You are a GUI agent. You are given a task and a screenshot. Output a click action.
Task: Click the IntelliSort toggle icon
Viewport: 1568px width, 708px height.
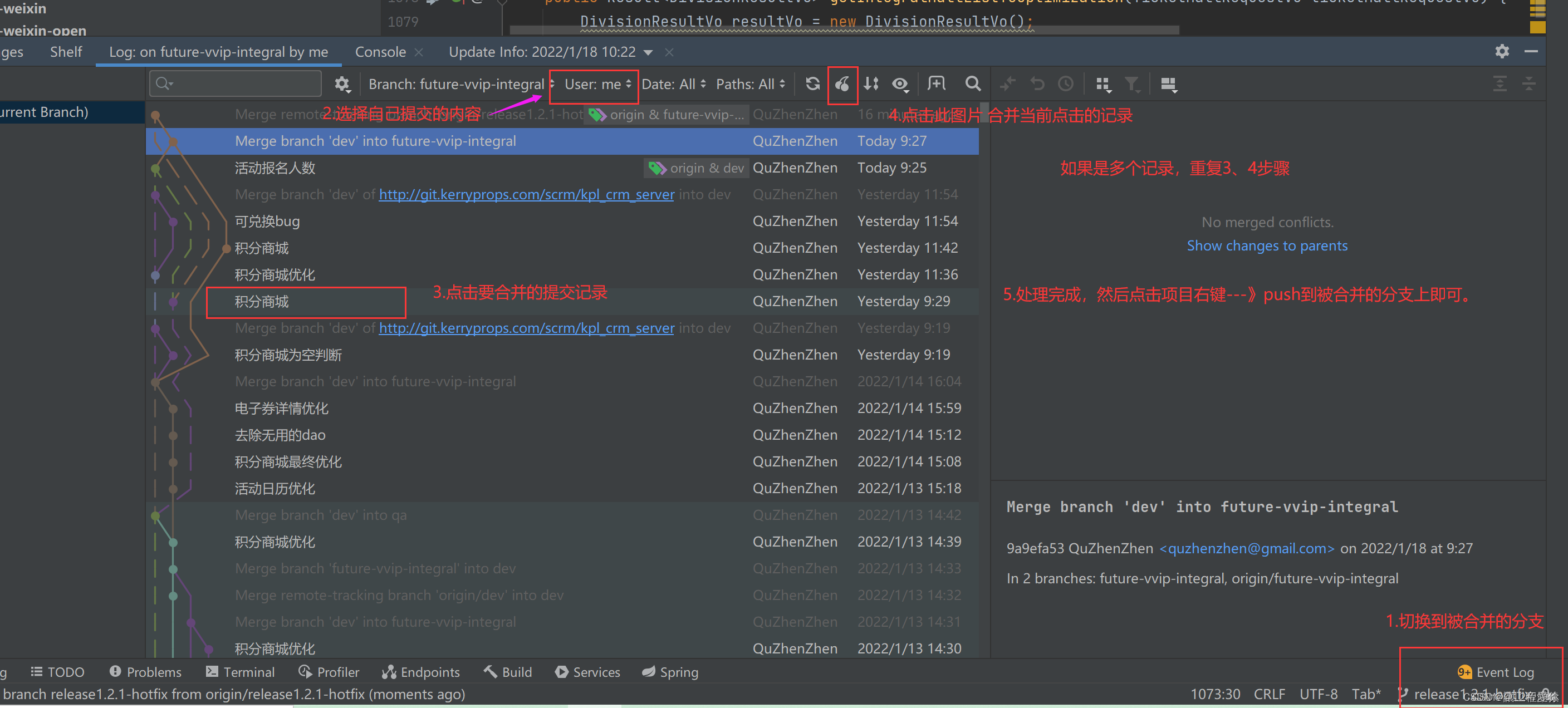coord(871,84)
